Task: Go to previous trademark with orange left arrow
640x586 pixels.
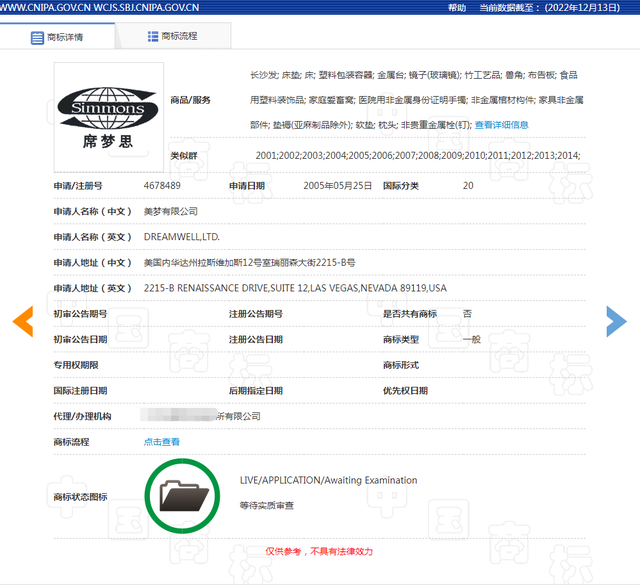Action: [x=22, y=320]
